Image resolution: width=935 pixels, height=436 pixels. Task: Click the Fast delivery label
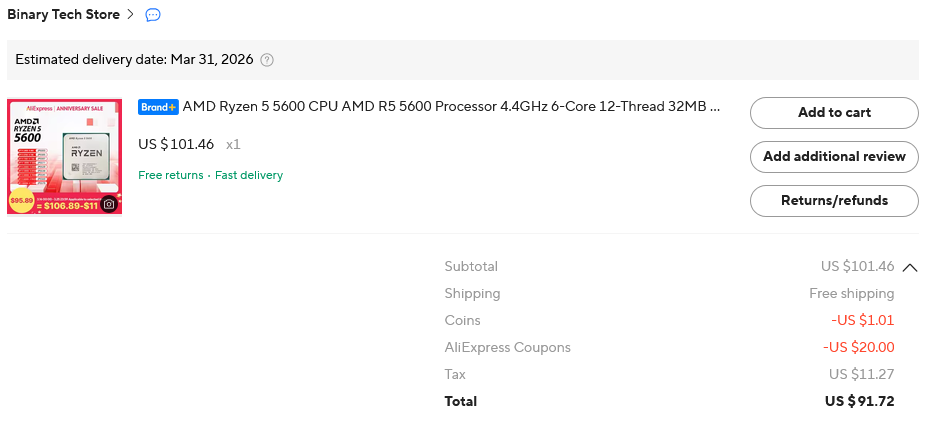click(249, 175)
